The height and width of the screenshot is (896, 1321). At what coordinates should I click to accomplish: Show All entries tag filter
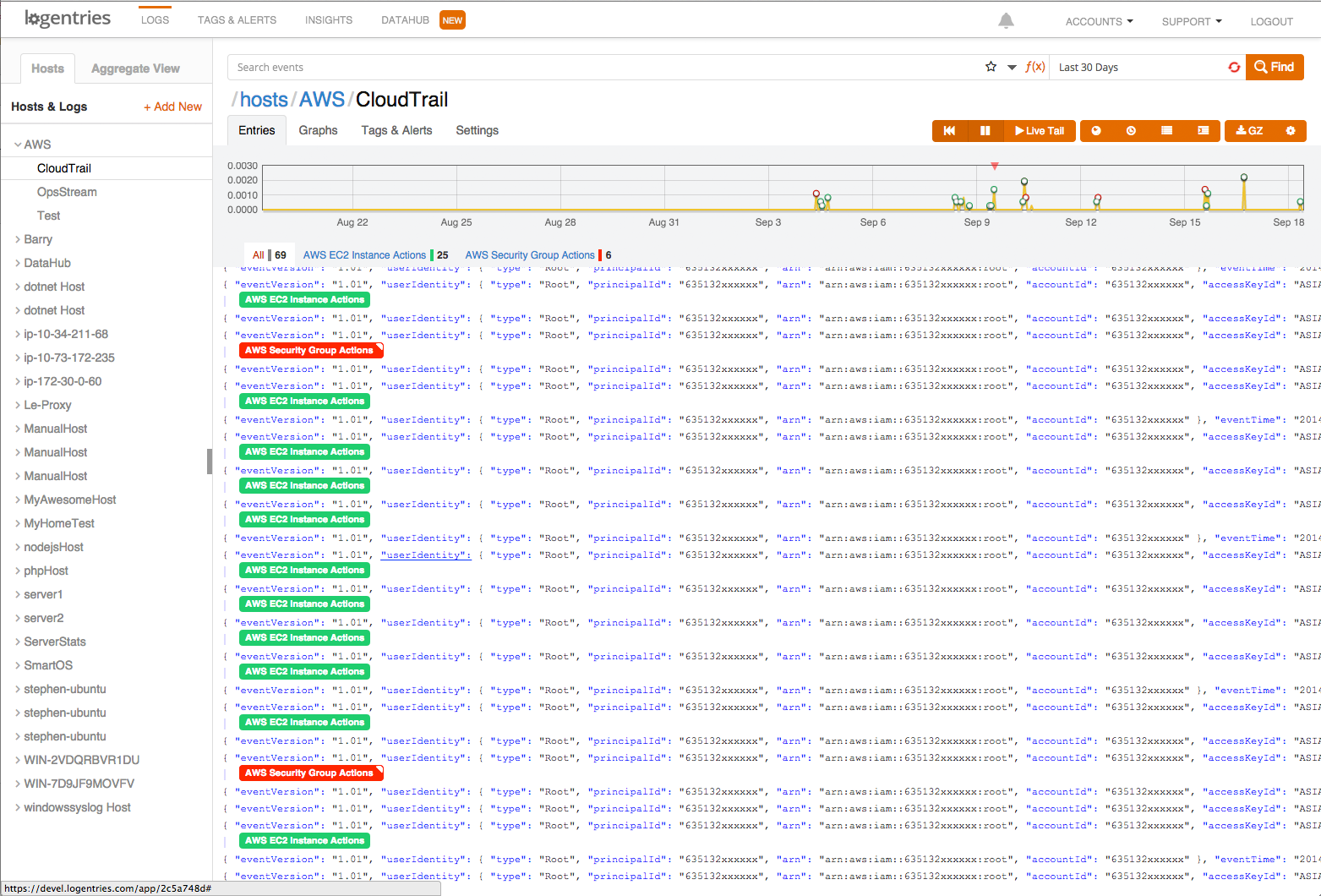258,255
